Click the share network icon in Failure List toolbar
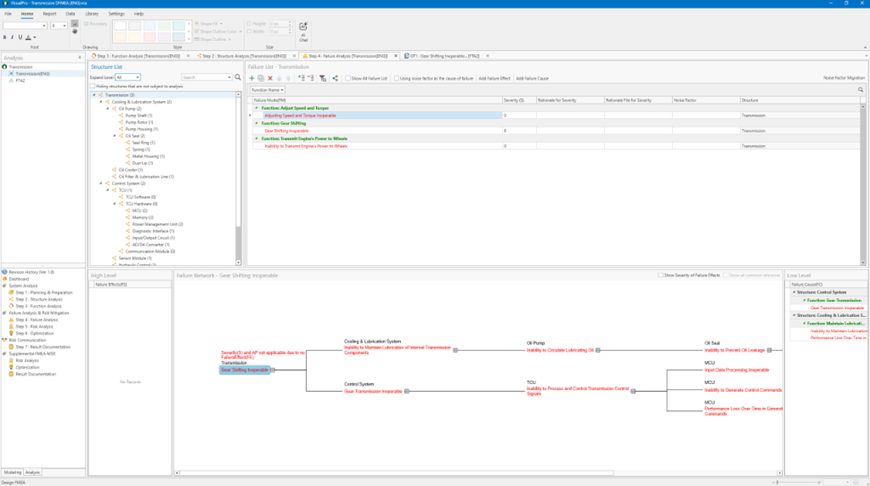This screenshot has height=486, width=870. pos(335,78)
